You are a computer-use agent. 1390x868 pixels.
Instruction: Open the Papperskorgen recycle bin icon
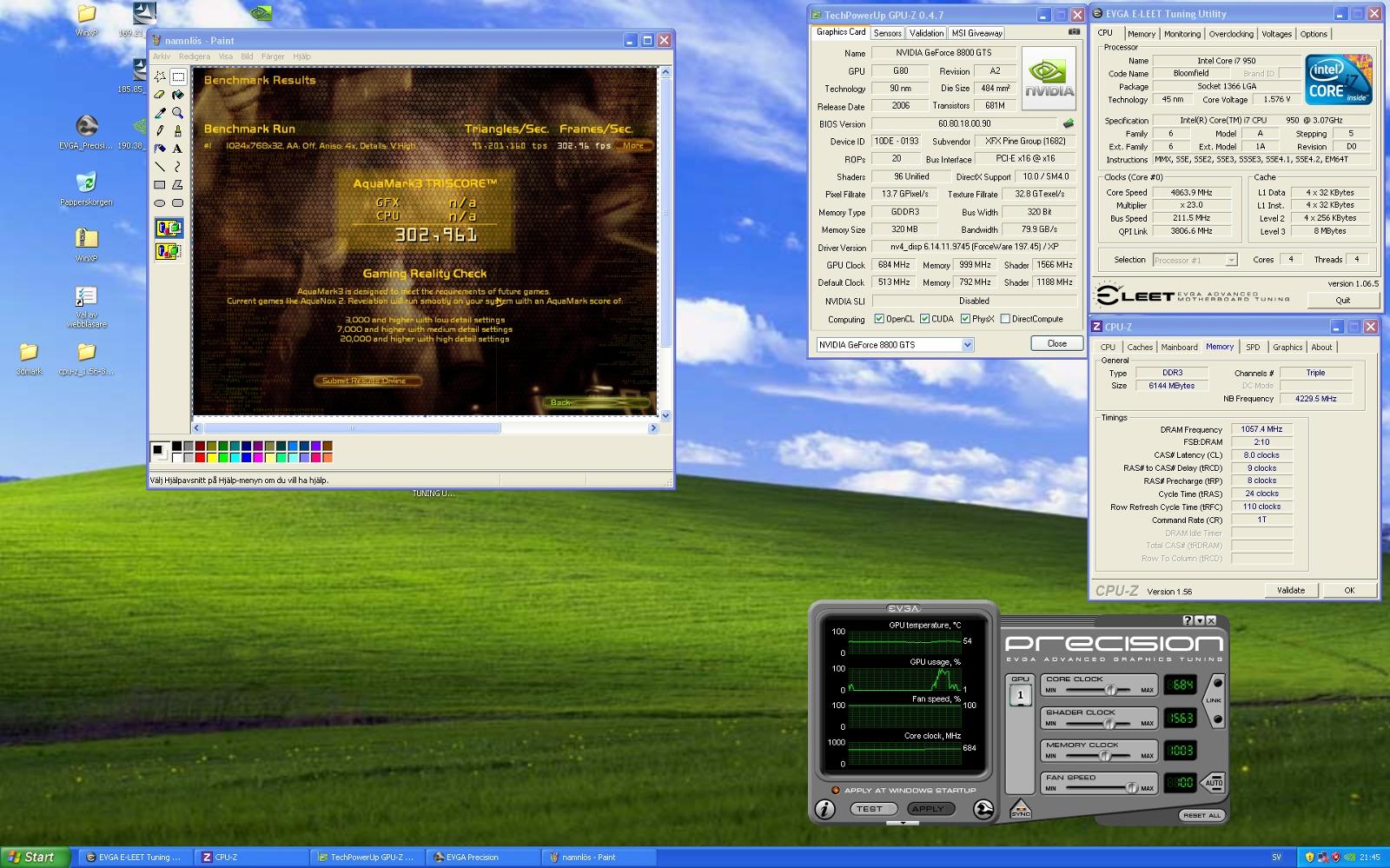pos(86,189)
